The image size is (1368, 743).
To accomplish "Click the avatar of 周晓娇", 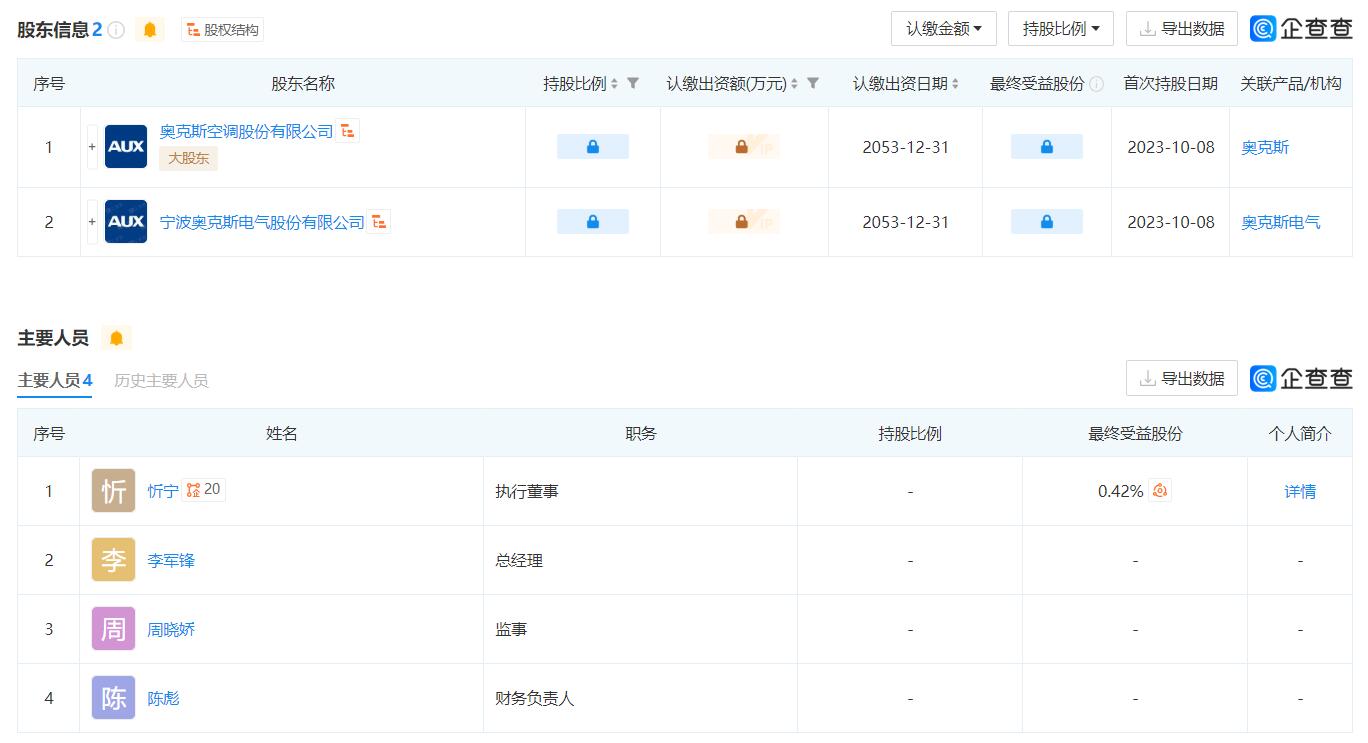I will (x=113, y=629).
